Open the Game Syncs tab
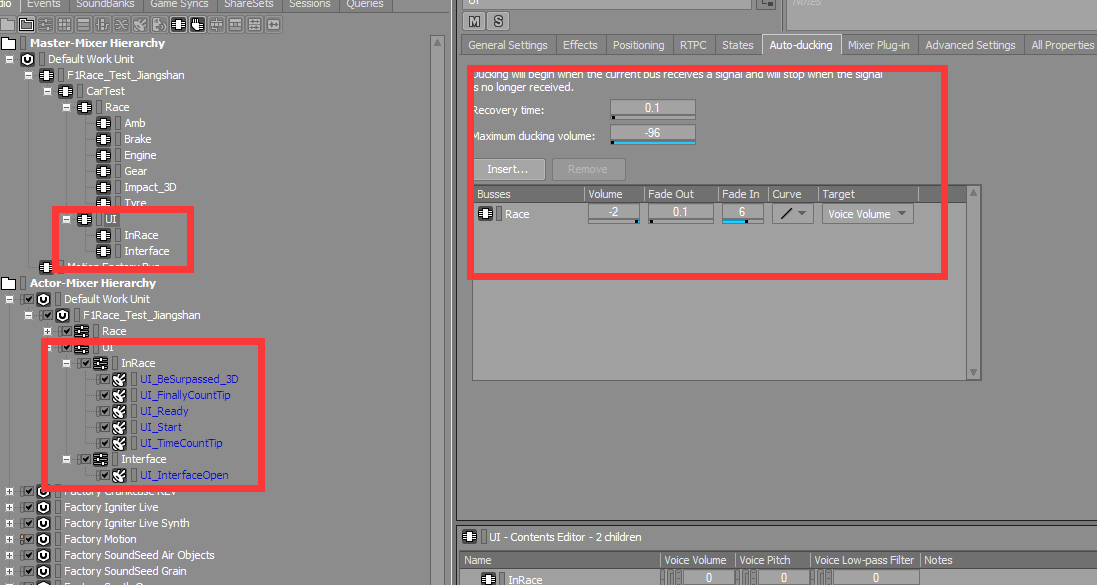1097x585 pixels. pyautogui.click(x=179, y=4)
